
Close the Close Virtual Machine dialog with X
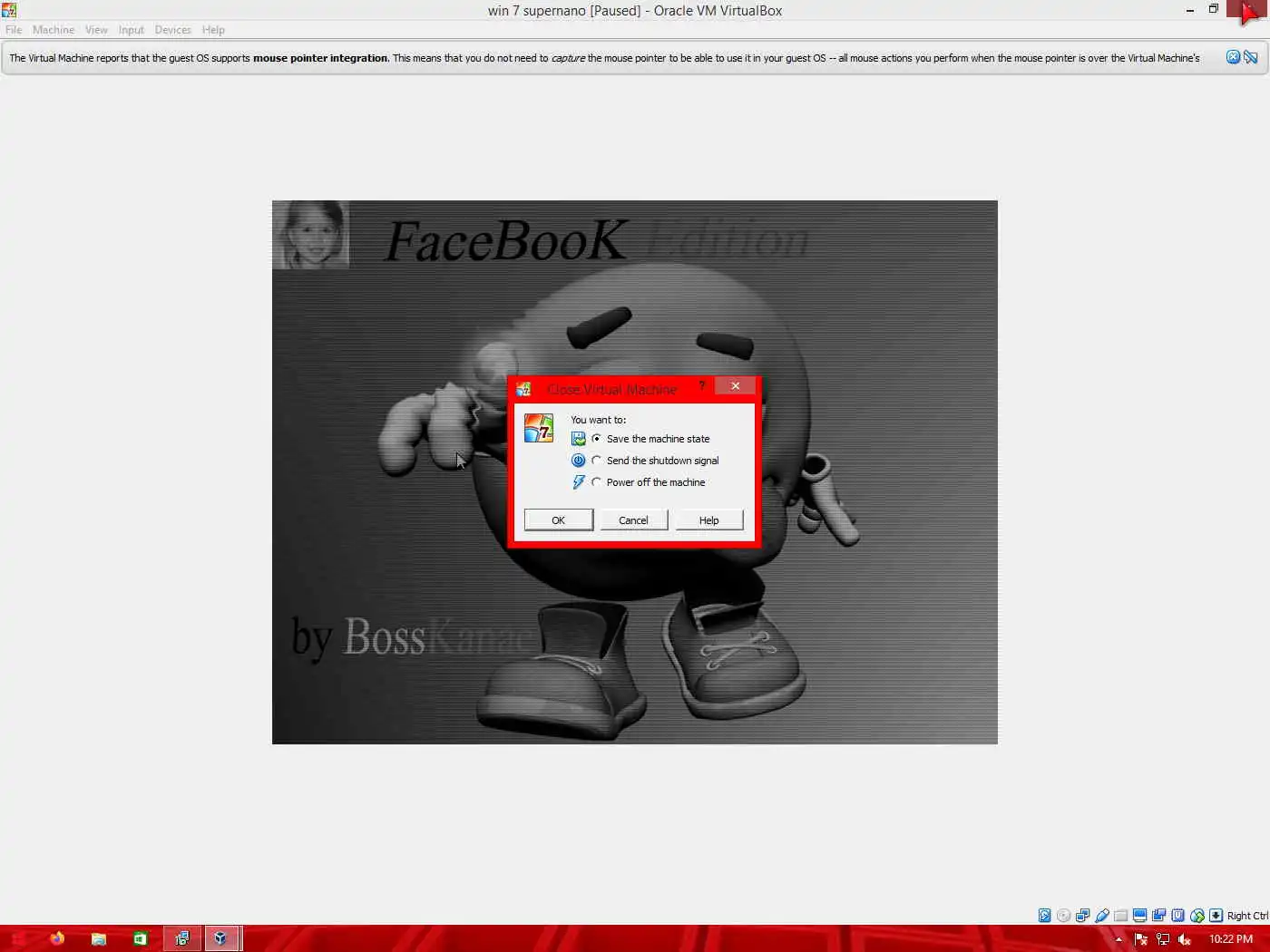point(736,386)
